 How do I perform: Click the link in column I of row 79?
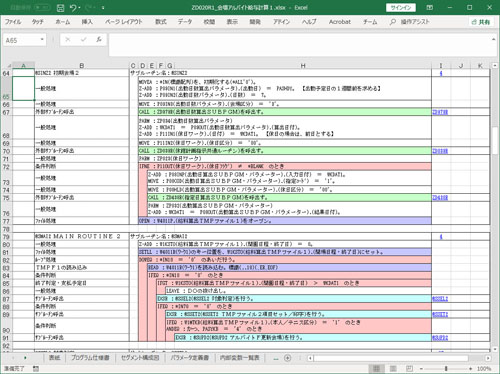(441, 236)
